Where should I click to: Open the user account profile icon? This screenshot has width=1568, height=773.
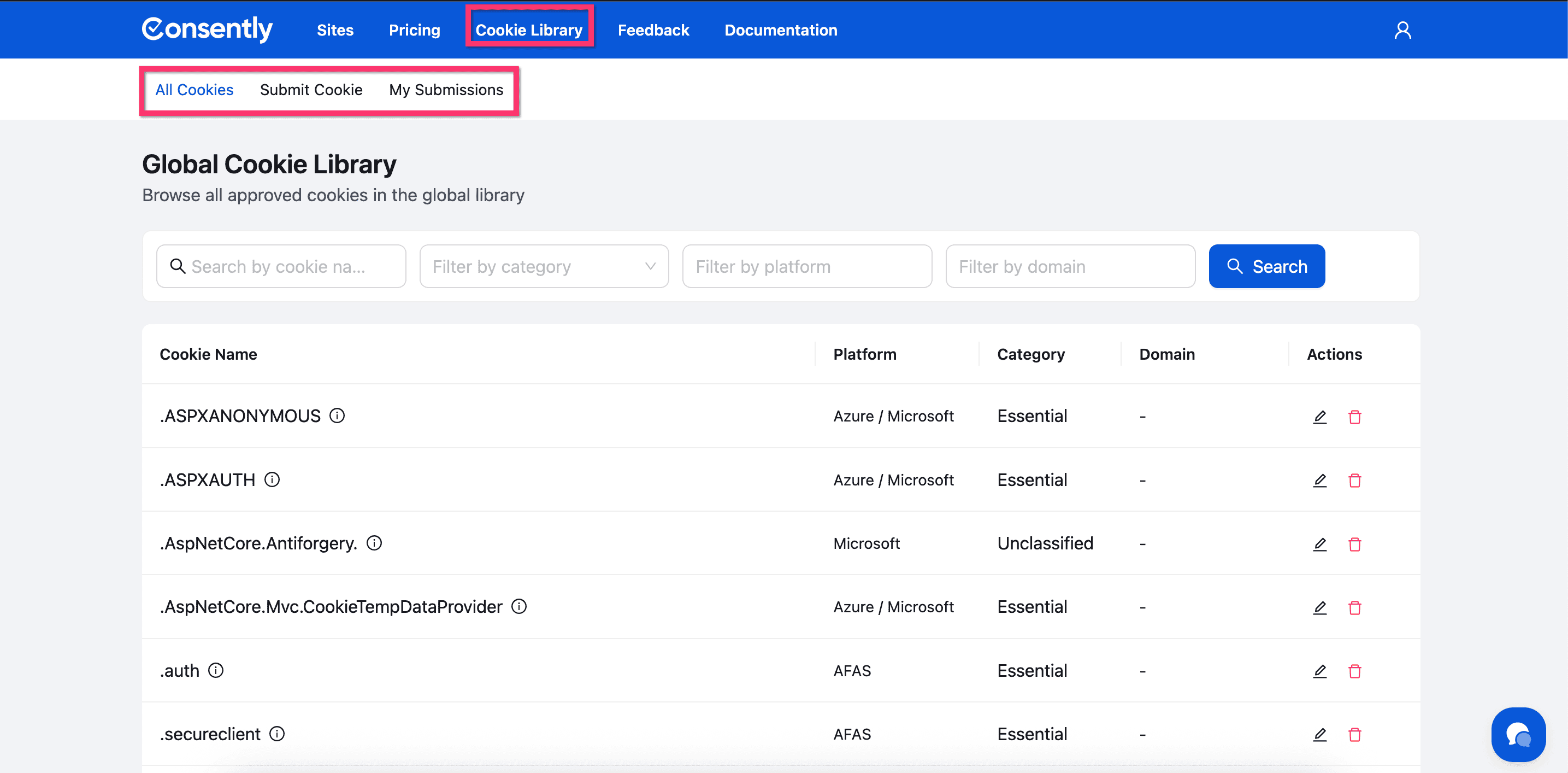click(1402, 30)
